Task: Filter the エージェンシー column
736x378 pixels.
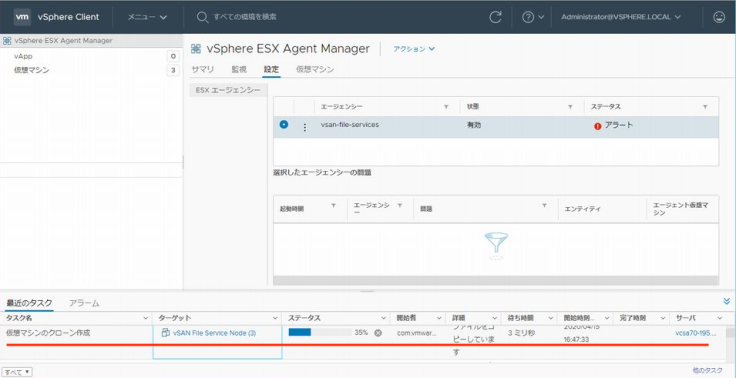Action: pos(446,107)
